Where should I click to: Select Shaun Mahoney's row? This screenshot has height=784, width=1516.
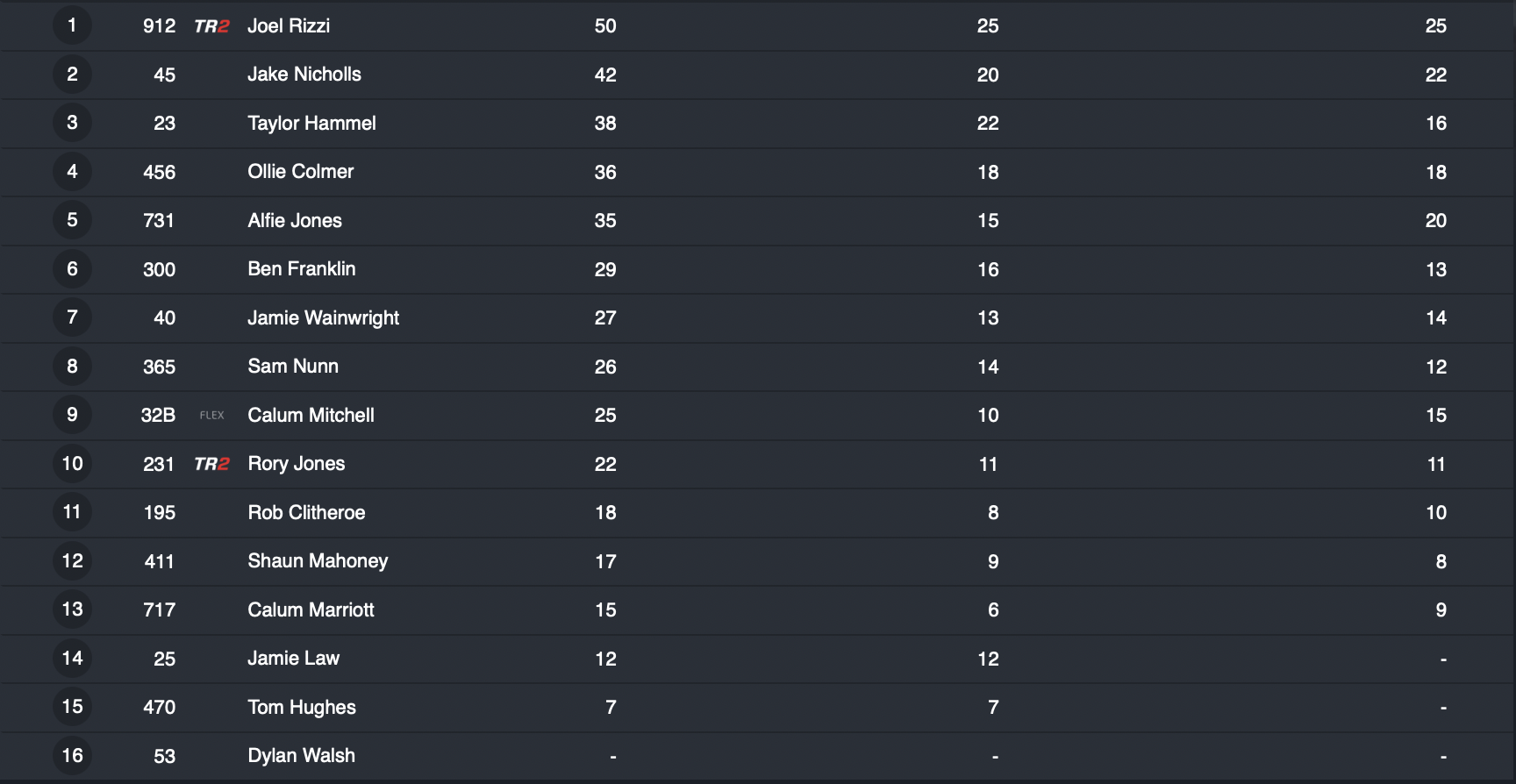[x=758, y=561]
